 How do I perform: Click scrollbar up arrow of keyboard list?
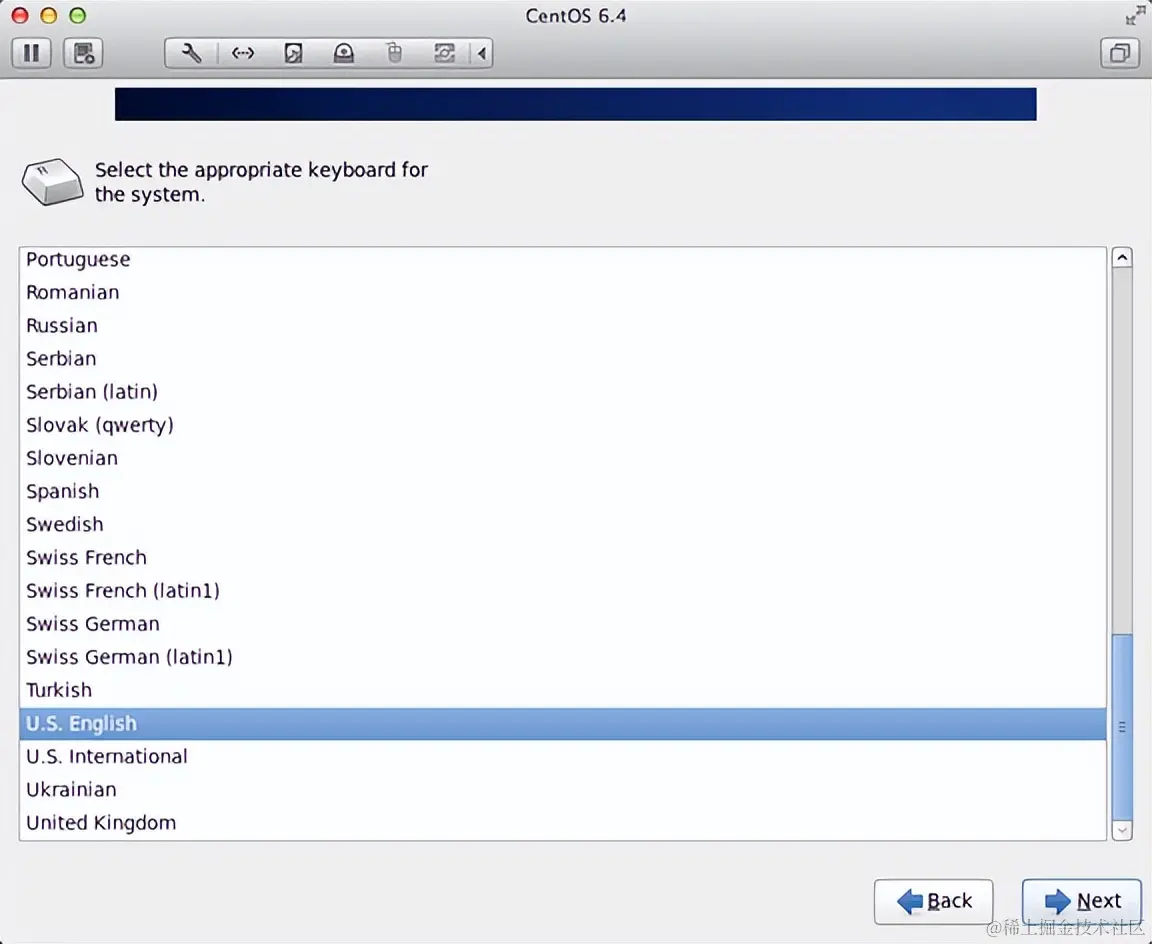tap(1122, 257)
